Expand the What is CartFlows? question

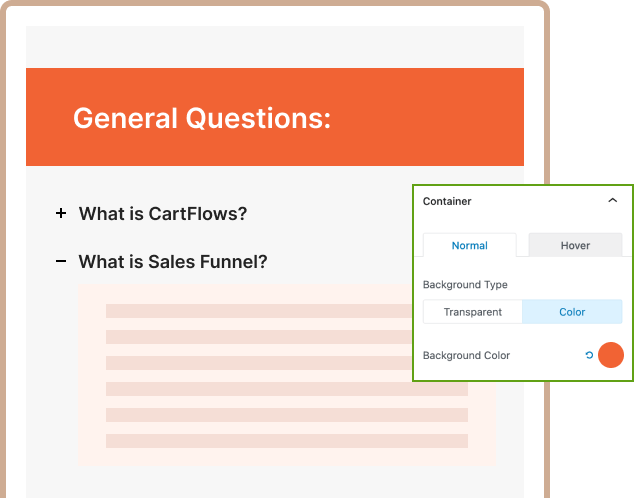click(x=162, y=213)
